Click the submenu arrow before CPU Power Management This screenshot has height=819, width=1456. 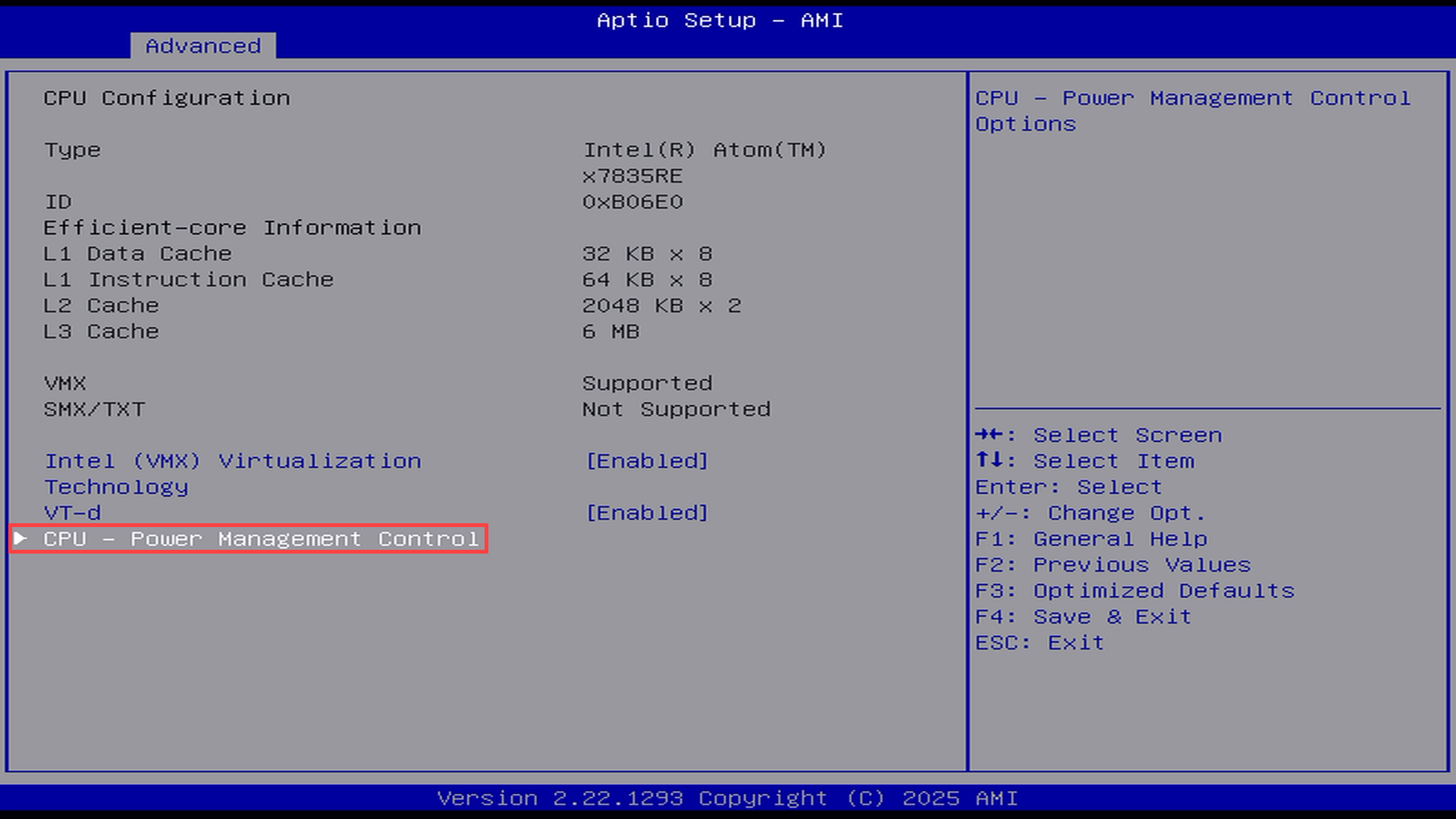[x=19, y=539]
